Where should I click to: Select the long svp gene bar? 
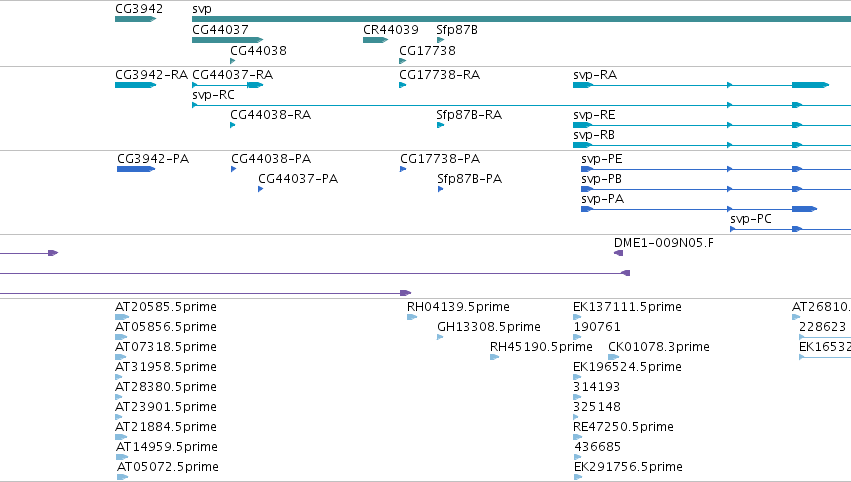click(x=522, y=19)
